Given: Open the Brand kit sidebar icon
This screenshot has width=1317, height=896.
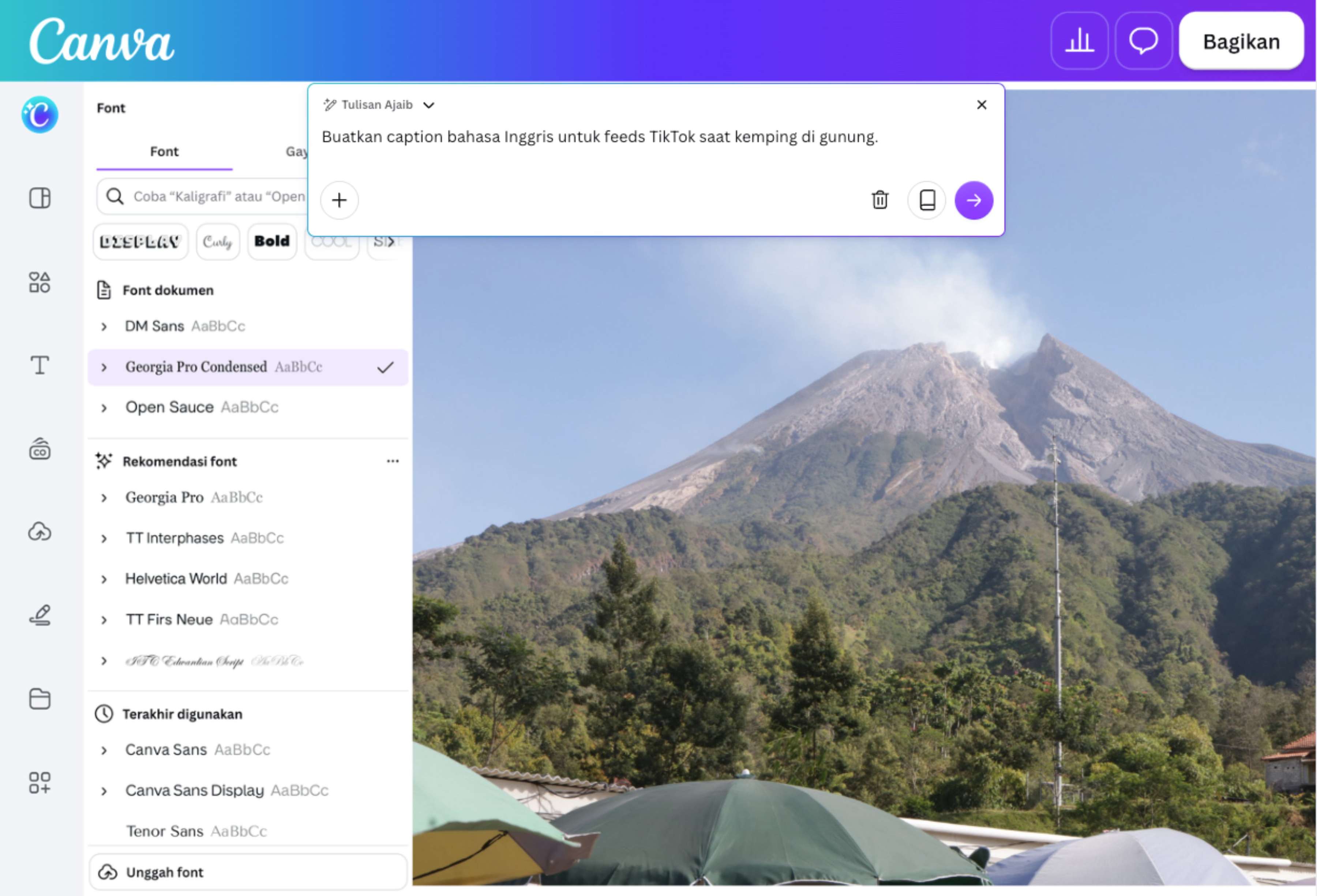Looking at the screenshot, I should click(40, 449).
